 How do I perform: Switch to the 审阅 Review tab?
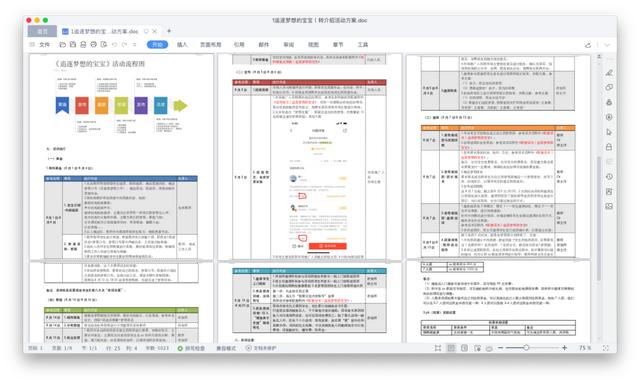point(289,44)
